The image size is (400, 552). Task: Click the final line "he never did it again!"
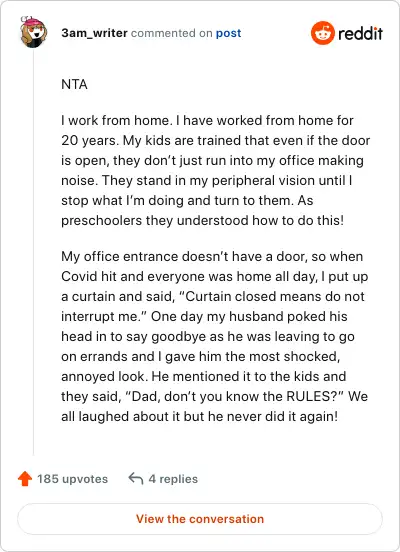200,416
